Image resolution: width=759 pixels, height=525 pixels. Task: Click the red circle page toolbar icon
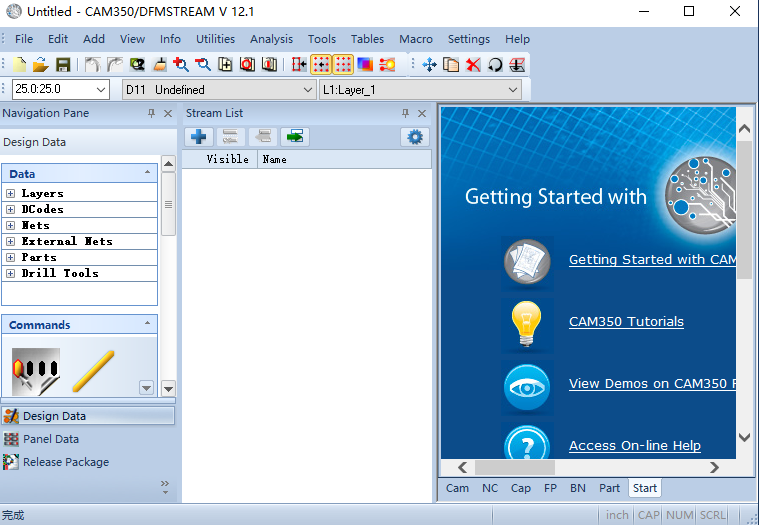247,64
